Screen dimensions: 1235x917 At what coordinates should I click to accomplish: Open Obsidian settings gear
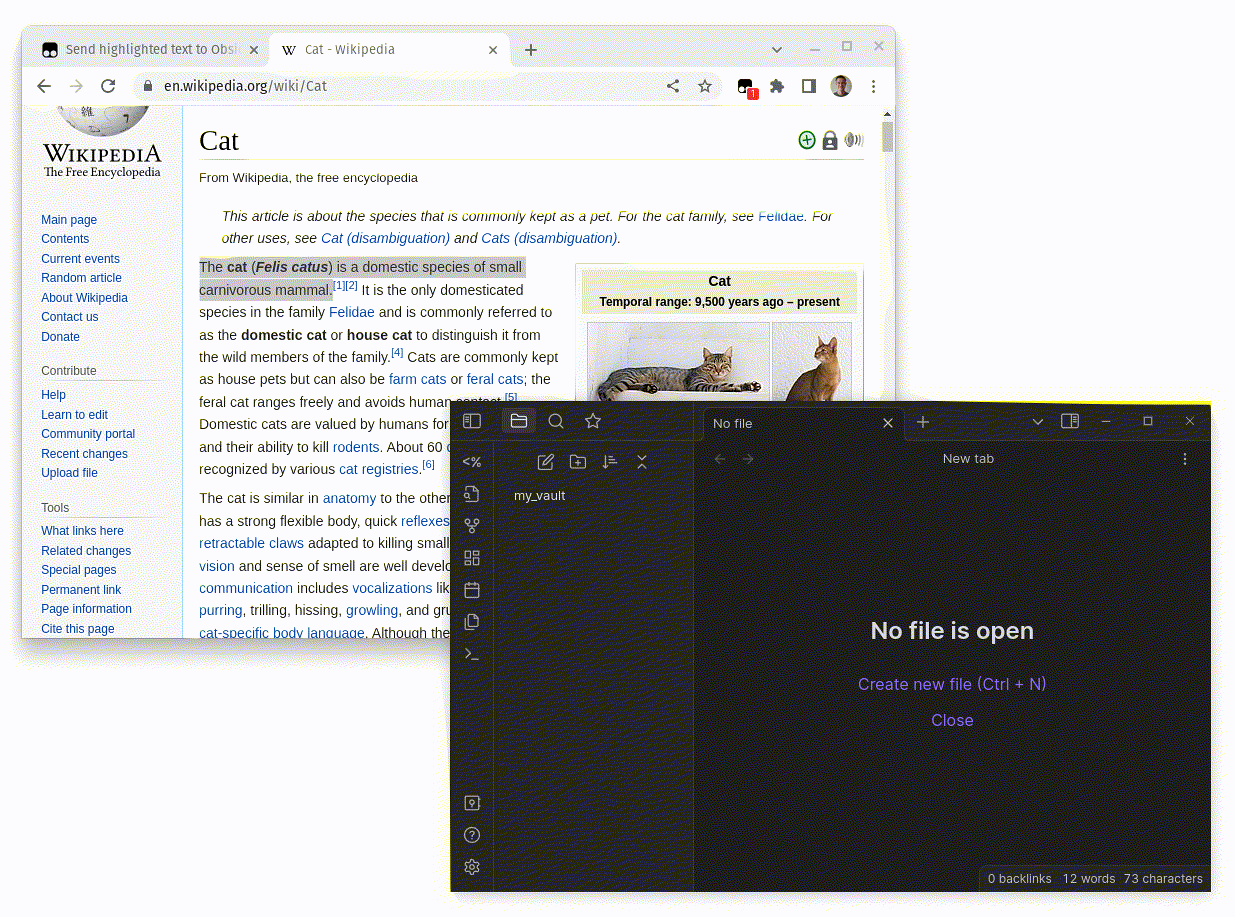click(472, 867)
